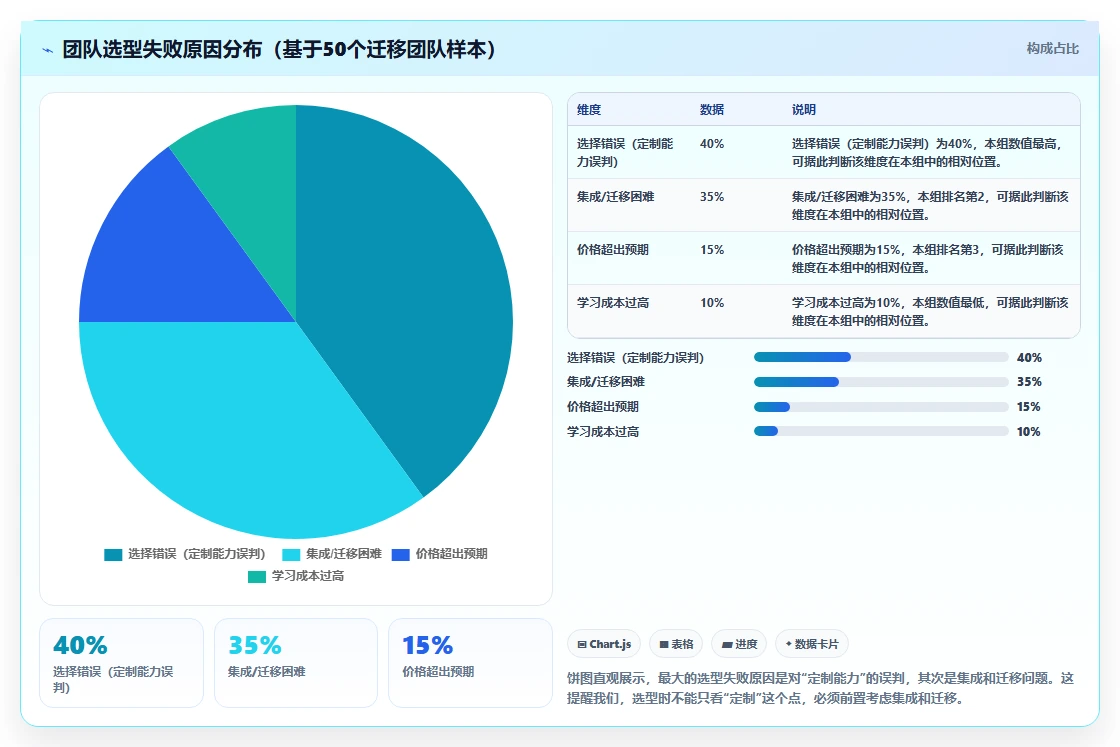Click the 数据卡片 tag chip
Screen dimensions: 1120x747
811,644
